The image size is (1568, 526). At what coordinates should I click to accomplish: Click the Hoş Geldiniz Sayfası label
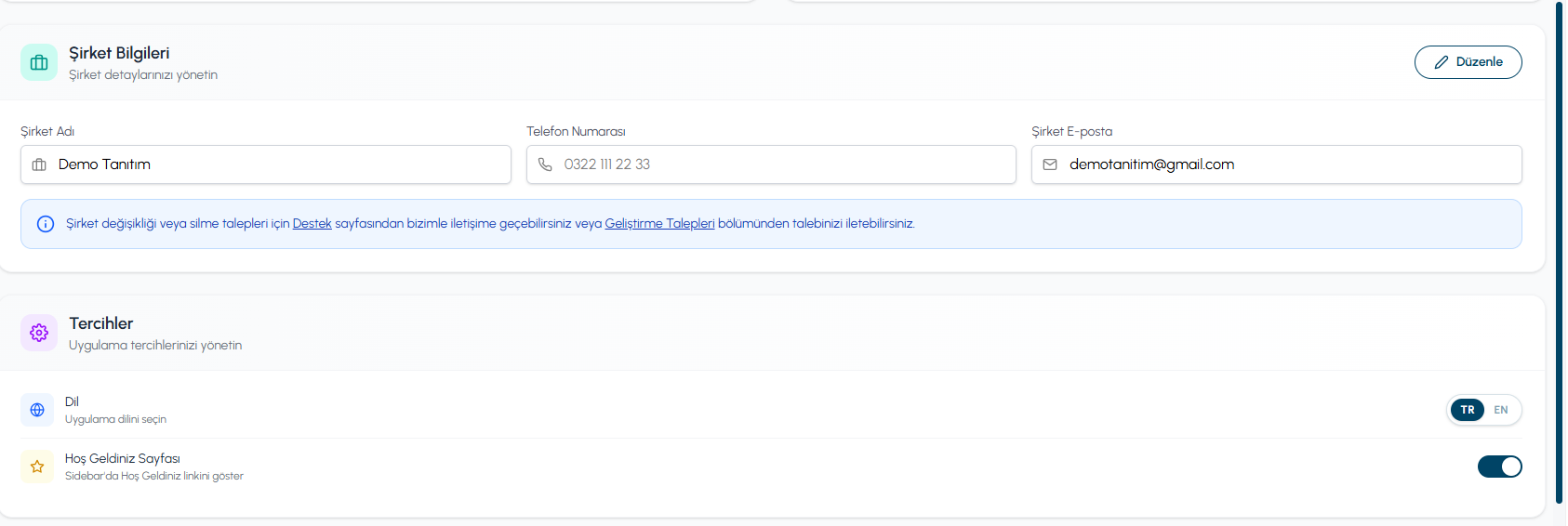pos(123,459)
